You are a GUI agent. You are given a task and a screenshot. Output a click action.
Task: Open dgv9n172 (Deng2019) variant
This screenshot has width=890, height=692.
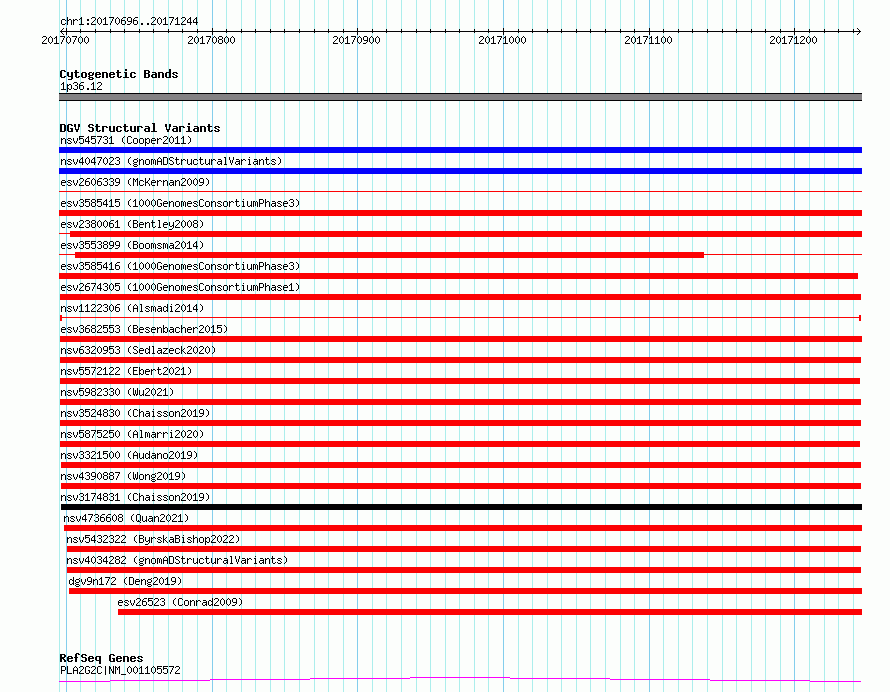(125, 581)
